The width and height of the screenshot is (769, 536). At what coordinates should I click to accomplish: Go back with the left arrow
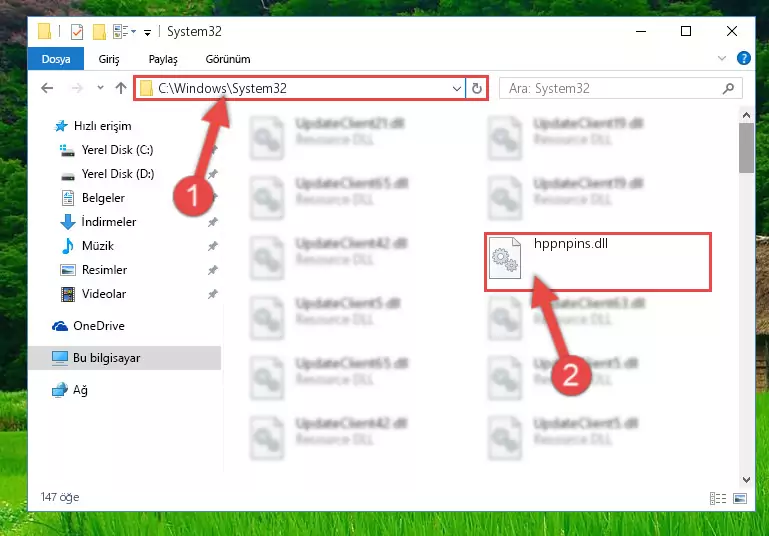47,88
